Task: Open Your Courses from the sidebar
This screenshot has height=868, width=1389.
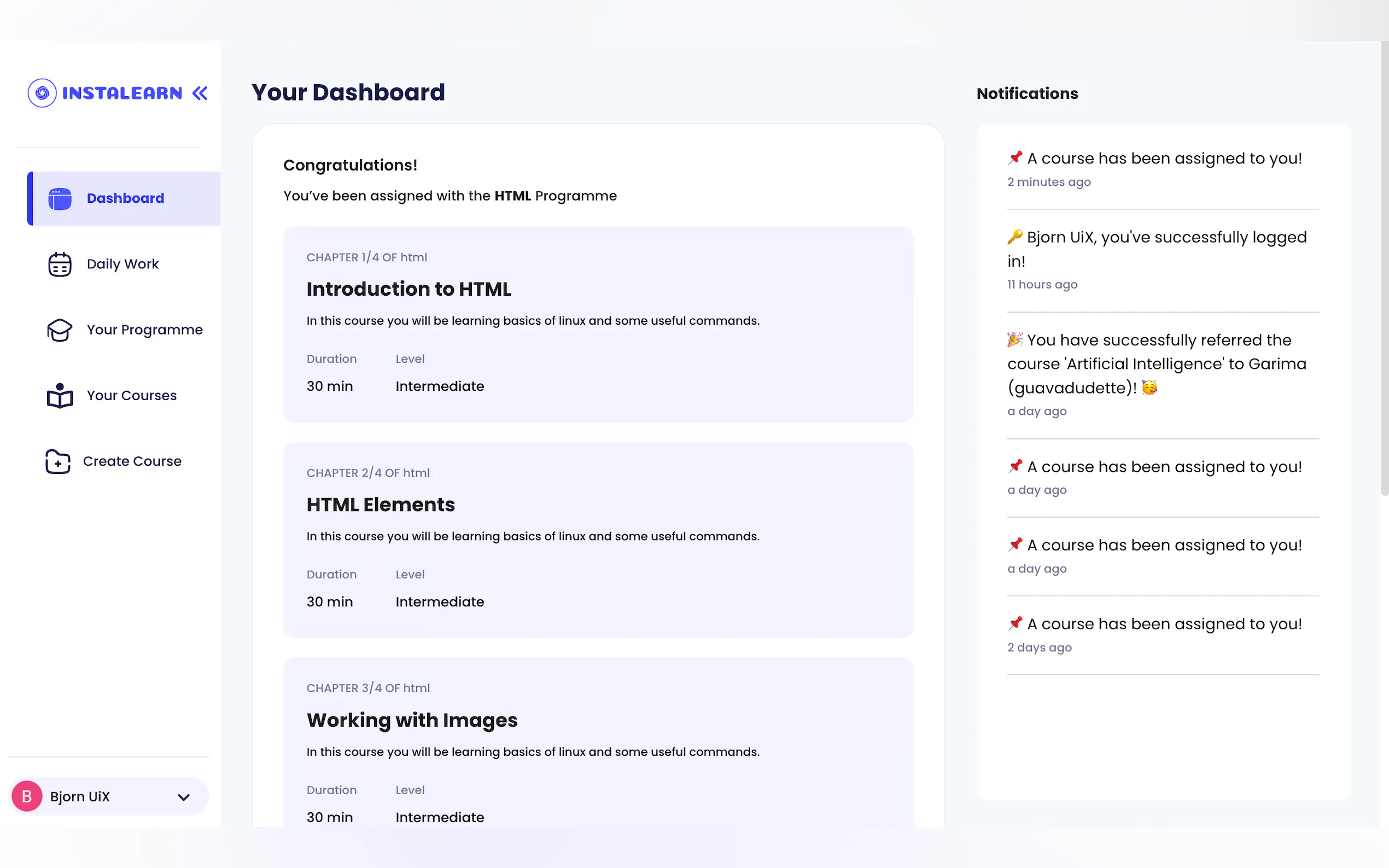Action: click(131, 396)
